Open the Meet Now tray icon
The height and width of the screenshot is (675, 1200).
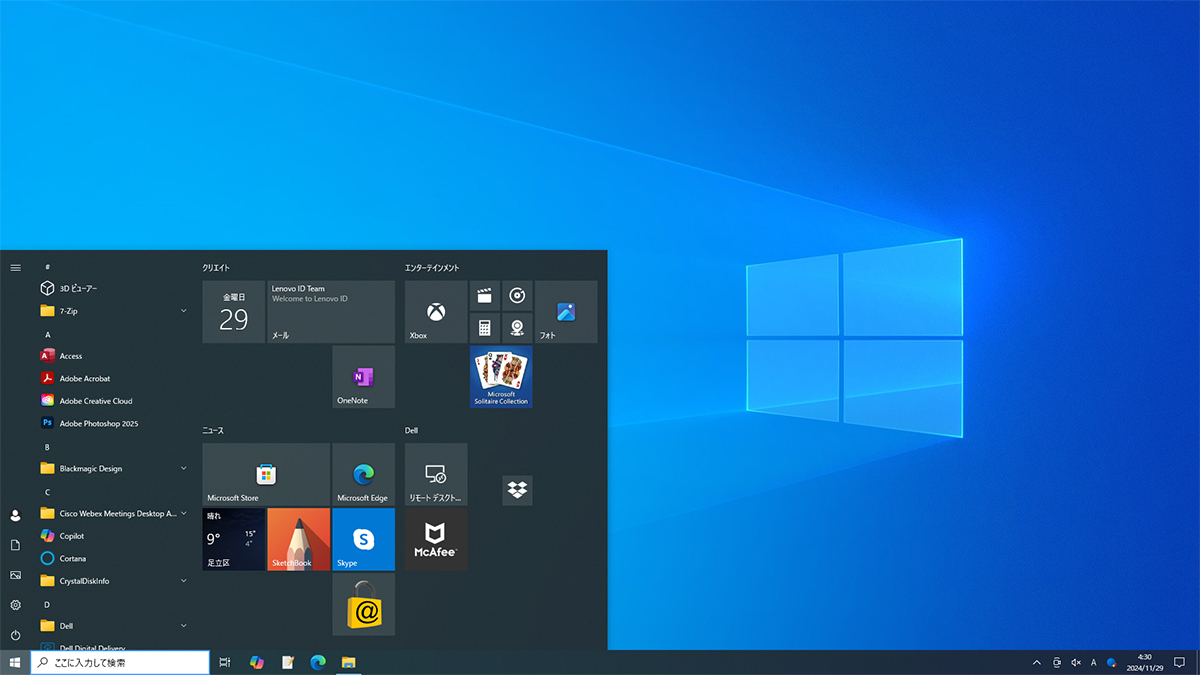coord(1057,662)
